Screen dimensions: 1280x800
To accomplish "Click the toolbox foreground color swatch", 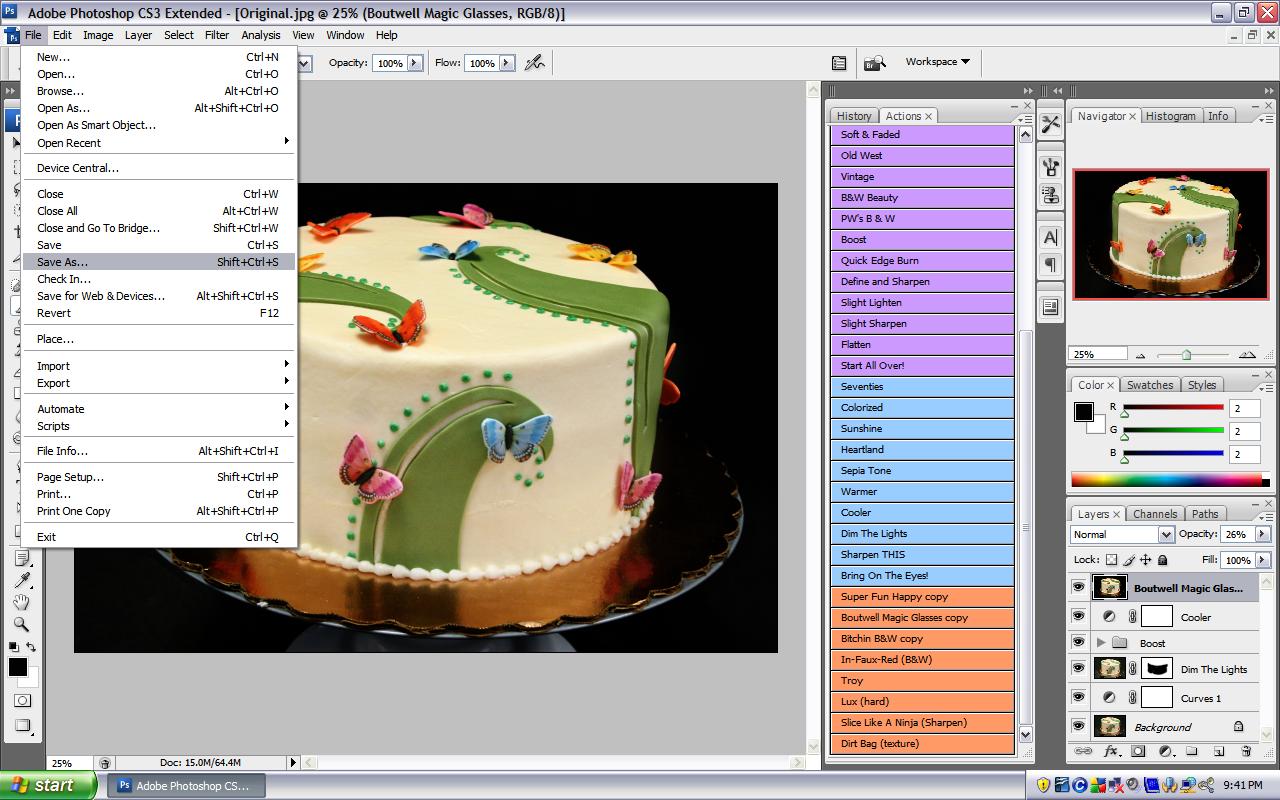I will tap(18, 668).
